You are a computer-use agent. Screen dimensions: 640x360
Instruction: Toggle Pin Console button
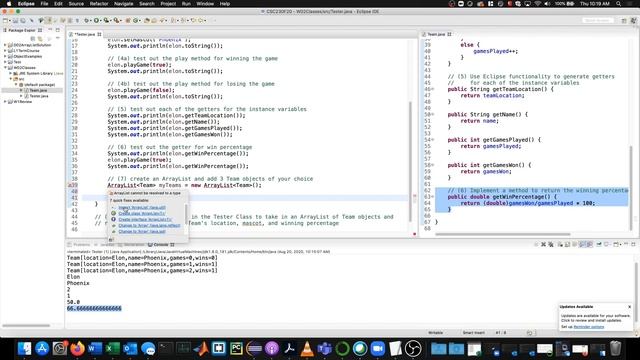point(598,244)
